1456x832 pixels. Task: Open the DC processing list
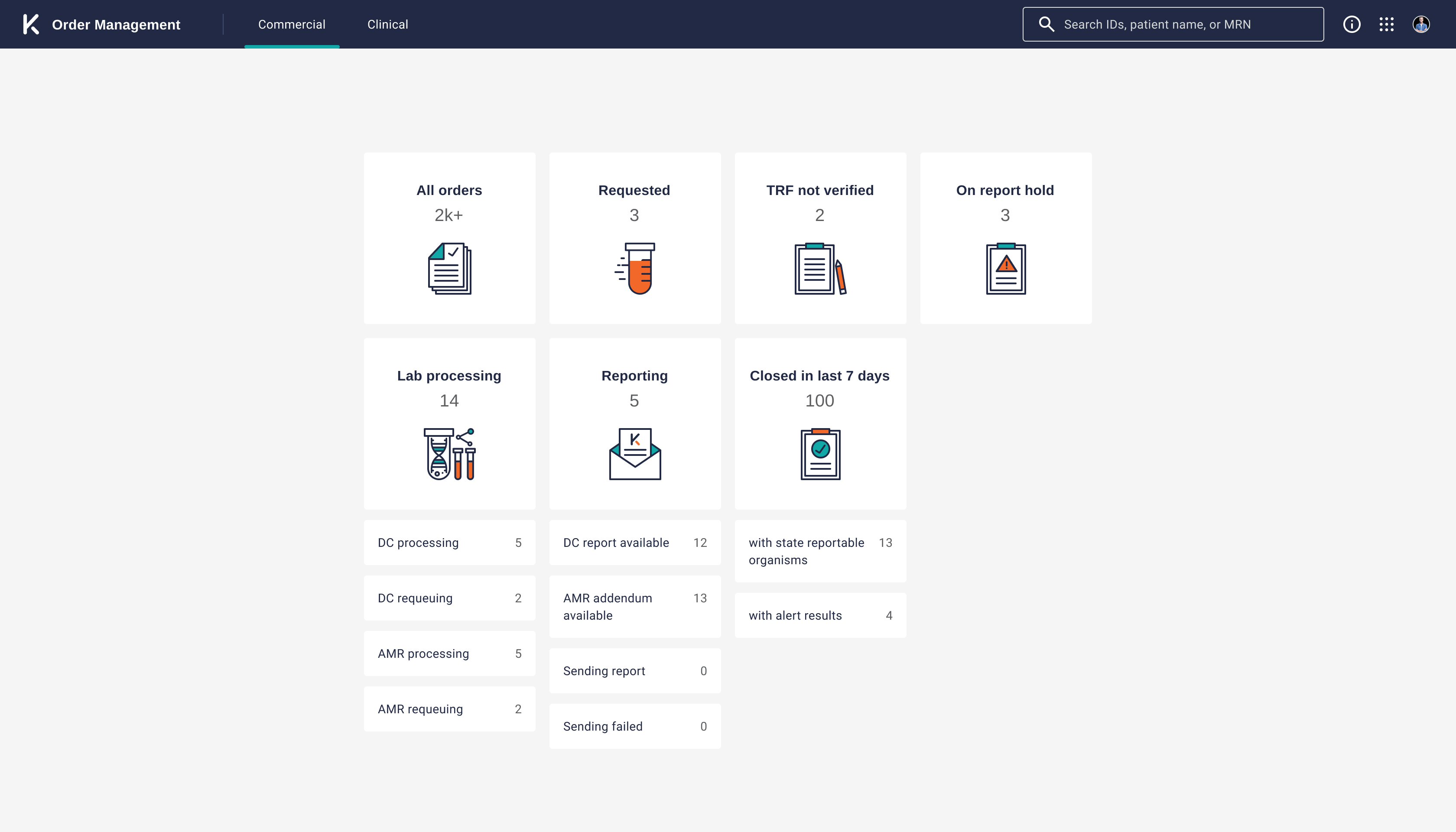(450, 542)
